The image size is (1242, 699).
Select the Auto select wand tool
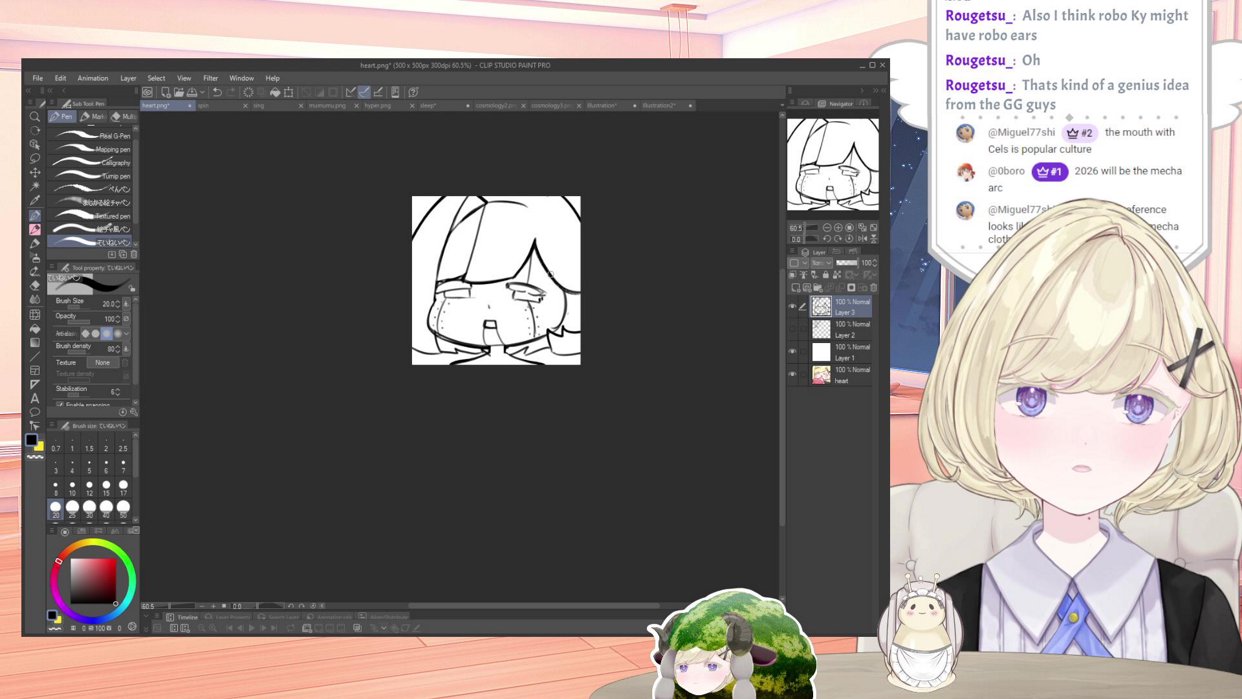34,186
